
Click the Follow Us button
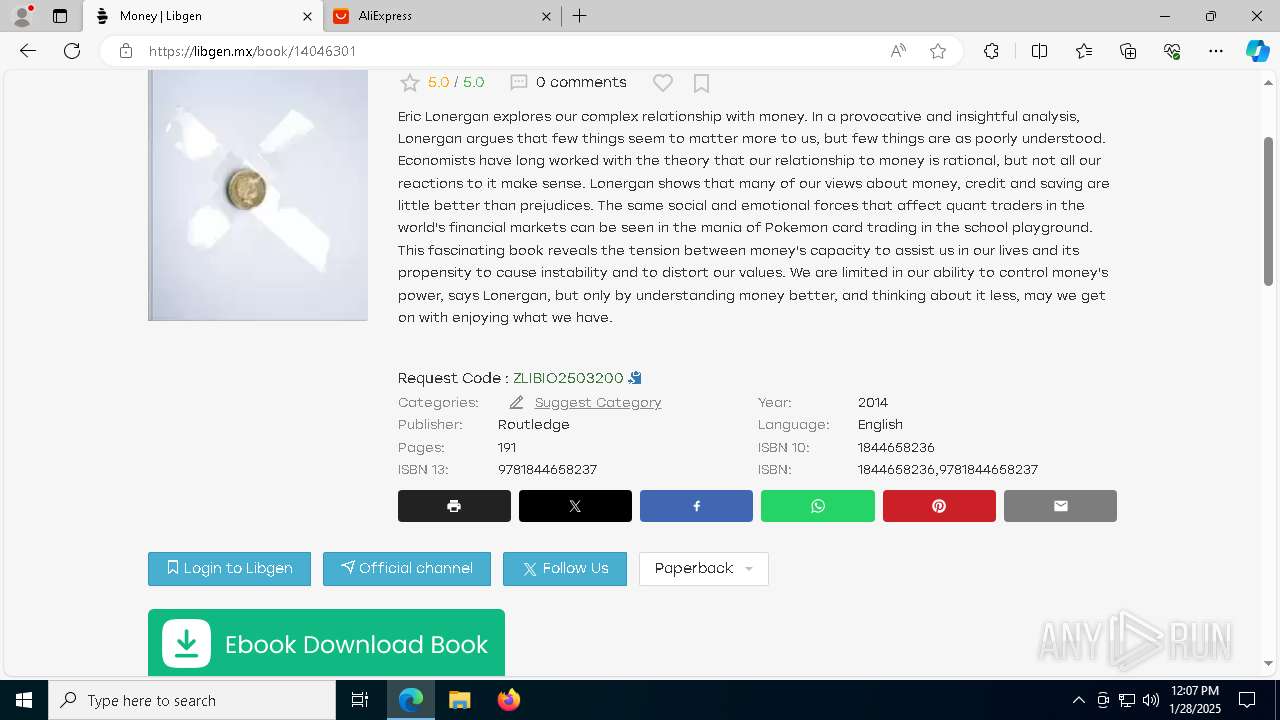pyautogui.click(x=565, y=568)
